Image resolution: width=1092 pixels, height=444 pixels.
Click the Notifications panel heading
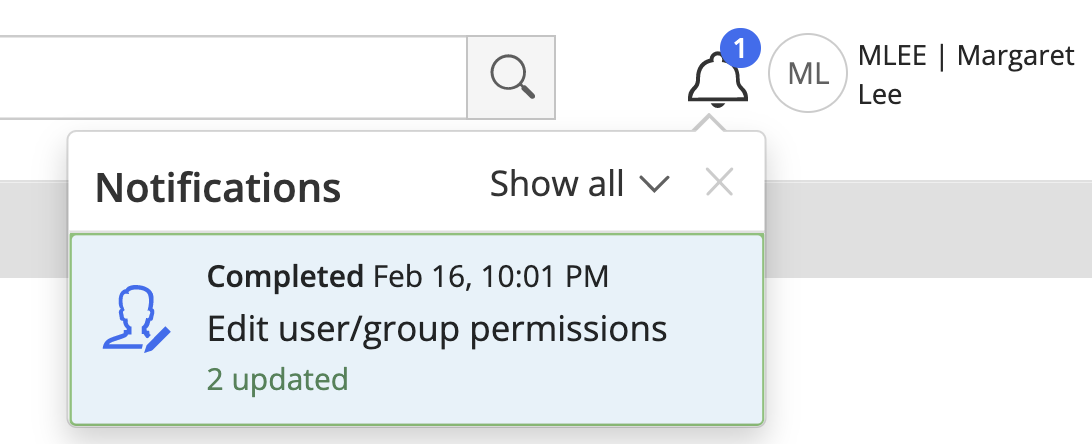click(x=218, y=186)
